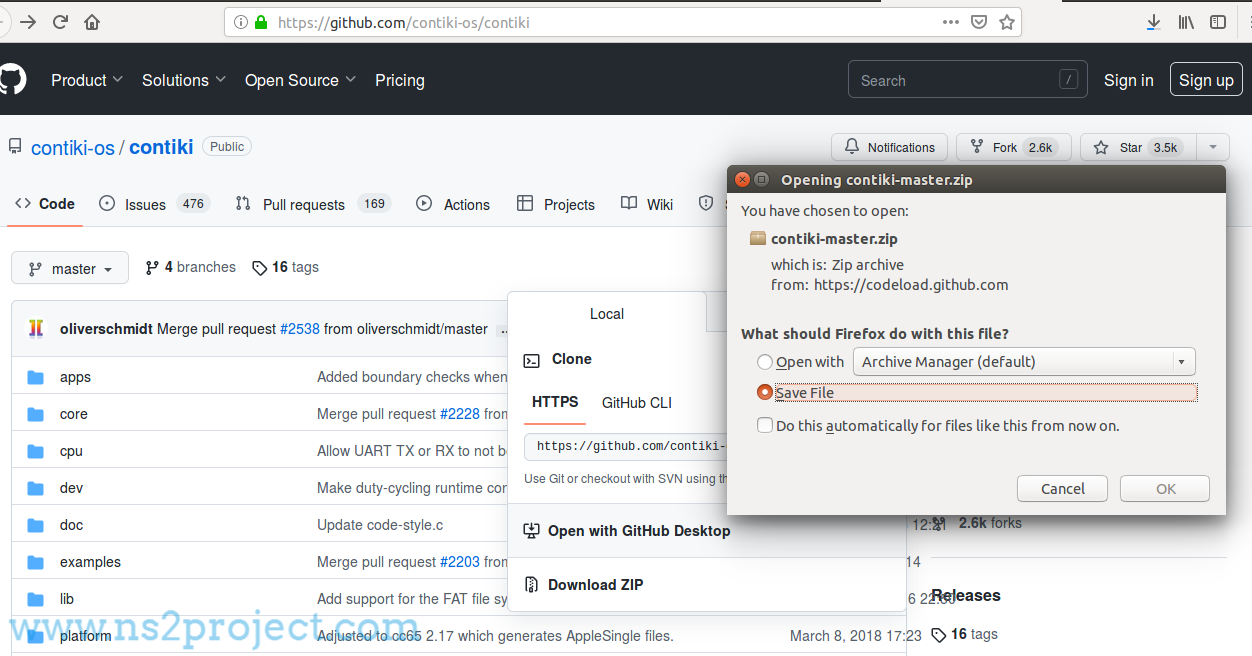The image size is (1252, 656).
Task: Bookmark this page with star icon
Action: pos(1007,22)
